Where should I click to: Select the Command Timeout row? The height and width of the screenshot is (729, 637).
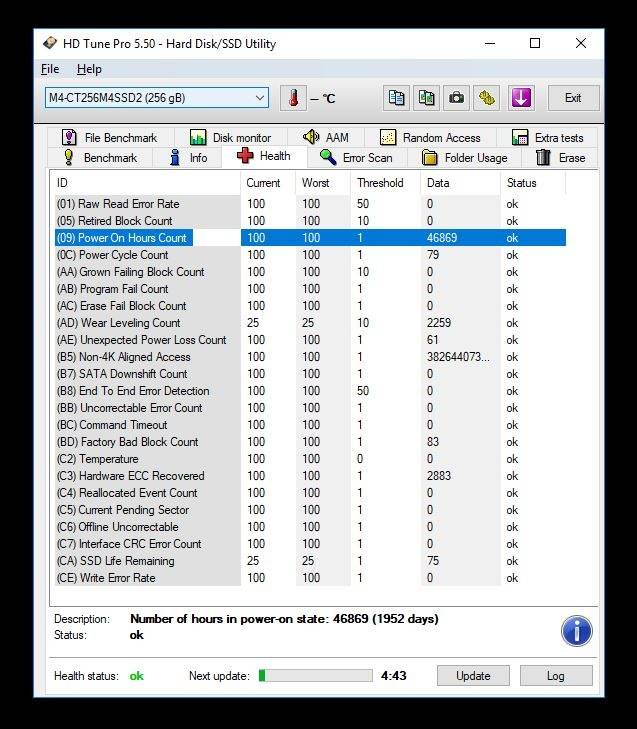[x=310, y=425]
